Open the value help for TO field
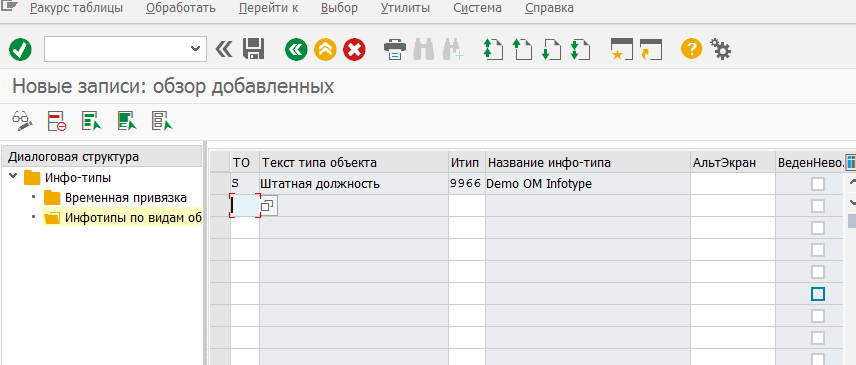 click(268, 206)
